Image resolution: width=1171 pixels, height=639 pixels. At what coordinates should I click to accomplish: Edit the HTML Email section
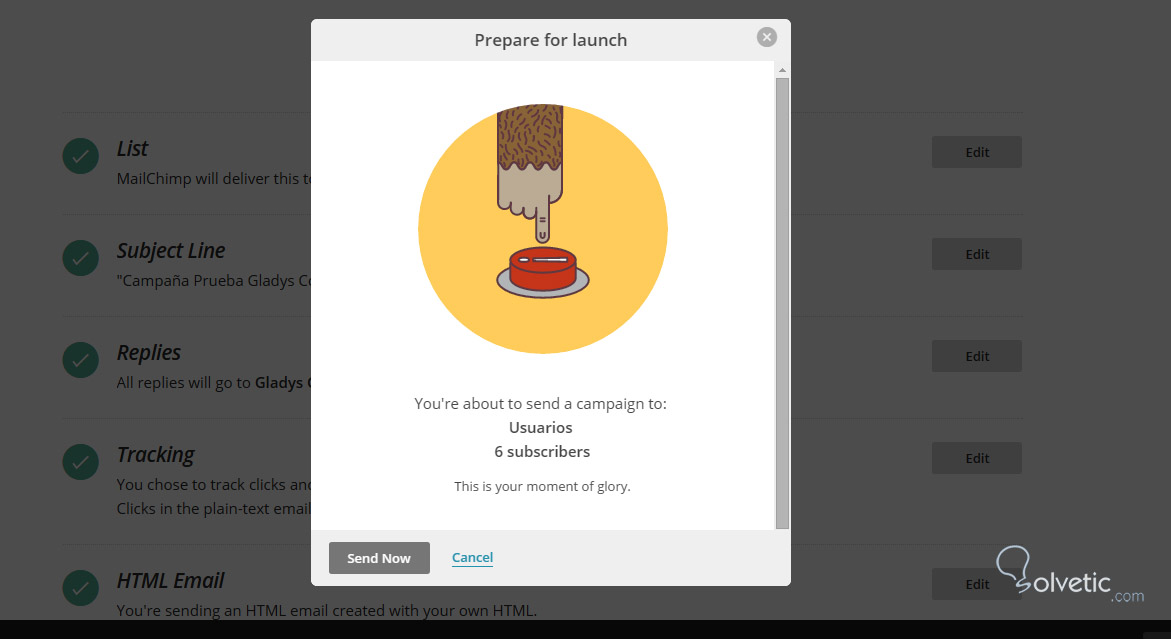pyautogui.click(x=976, y=585)
